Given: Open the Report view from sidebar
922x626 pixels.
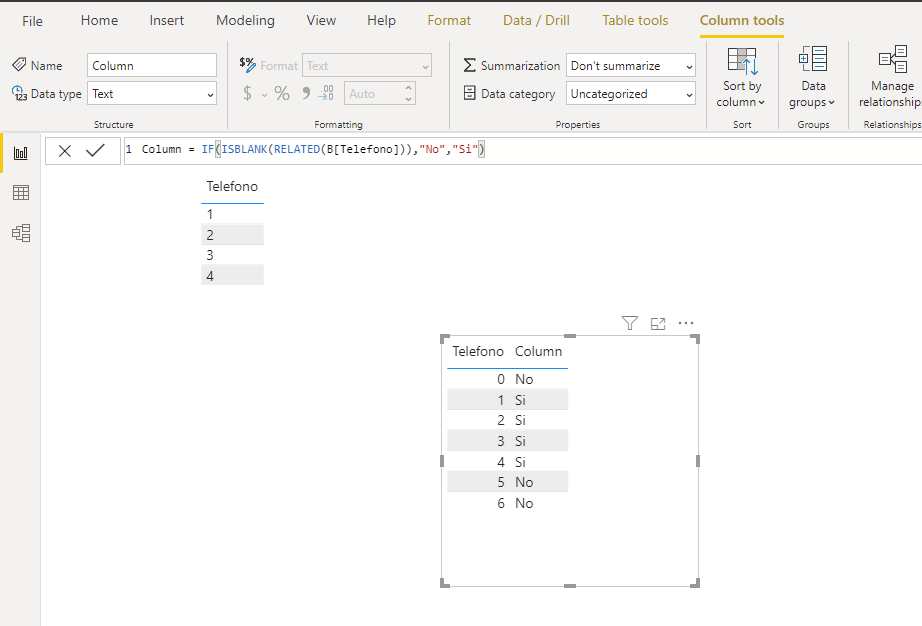Looking at the screenshot, I should pyautogui.click(x=21, y=153).
